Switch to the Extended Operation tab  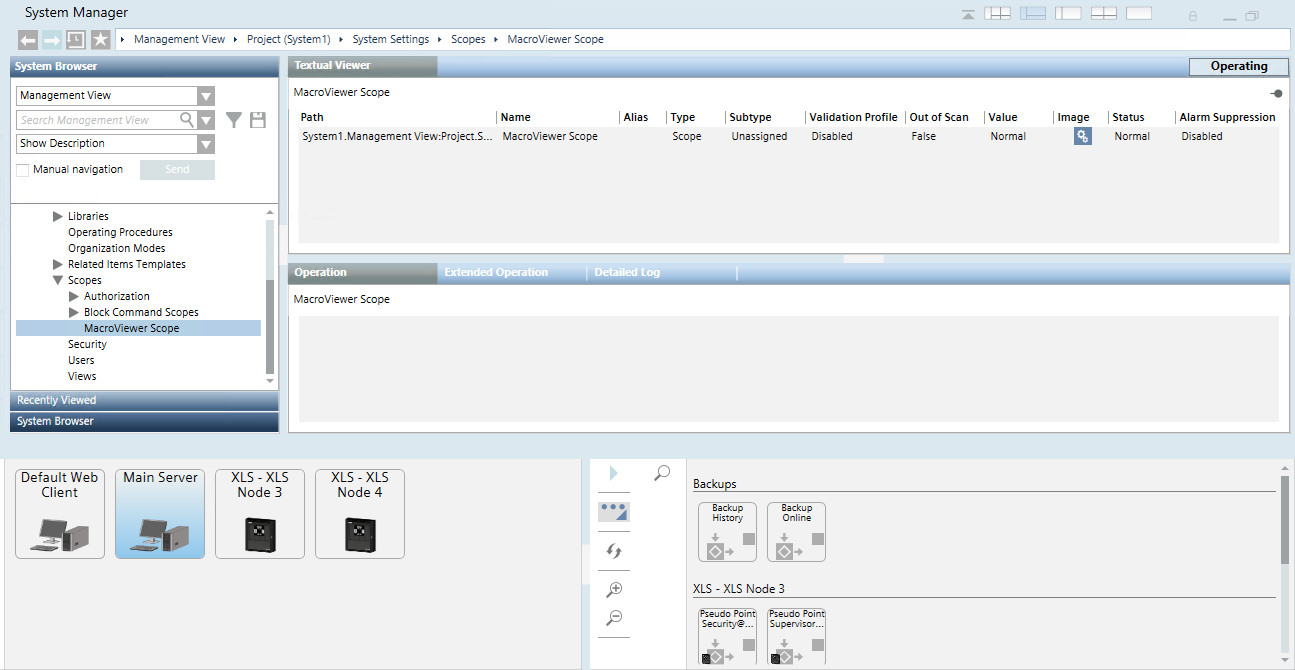496,271
